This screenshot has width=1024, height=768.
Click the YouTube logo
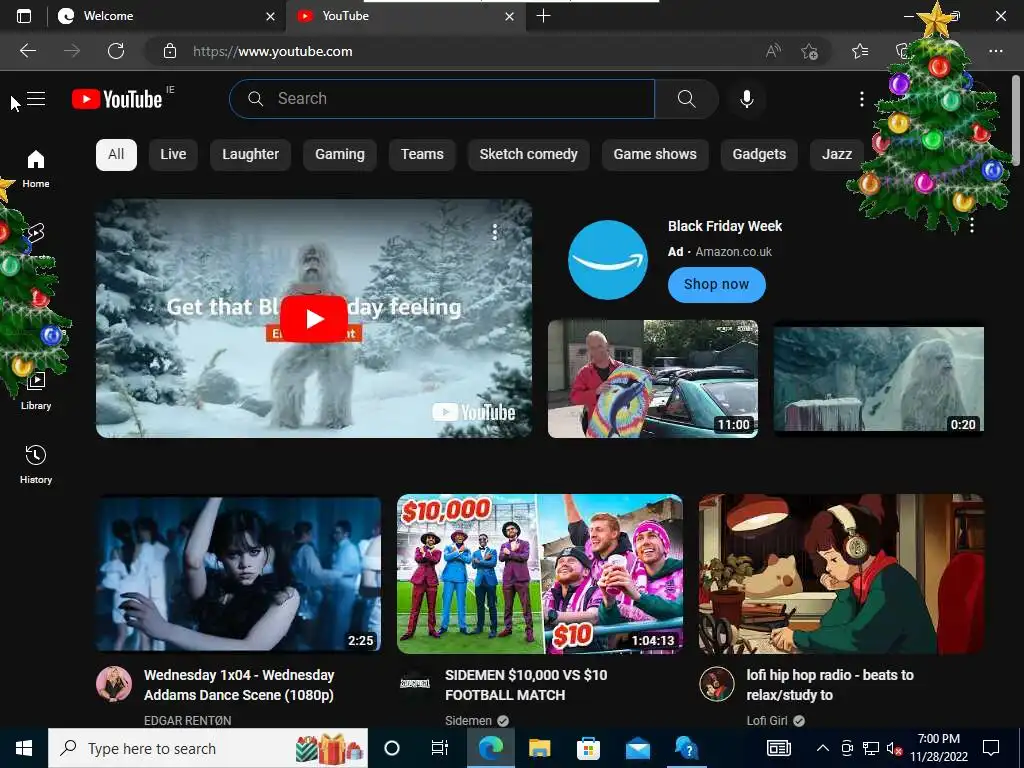117,99
